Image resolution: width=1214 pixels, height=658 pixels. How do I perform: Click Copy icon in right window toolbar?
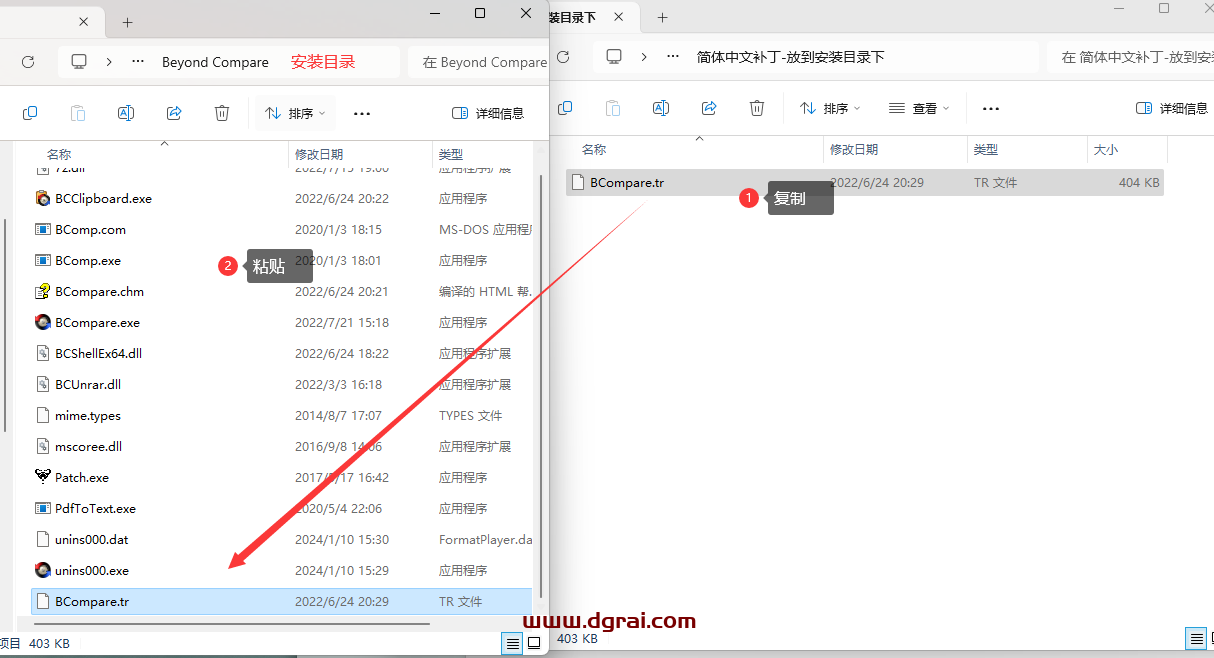click(565, 108)
